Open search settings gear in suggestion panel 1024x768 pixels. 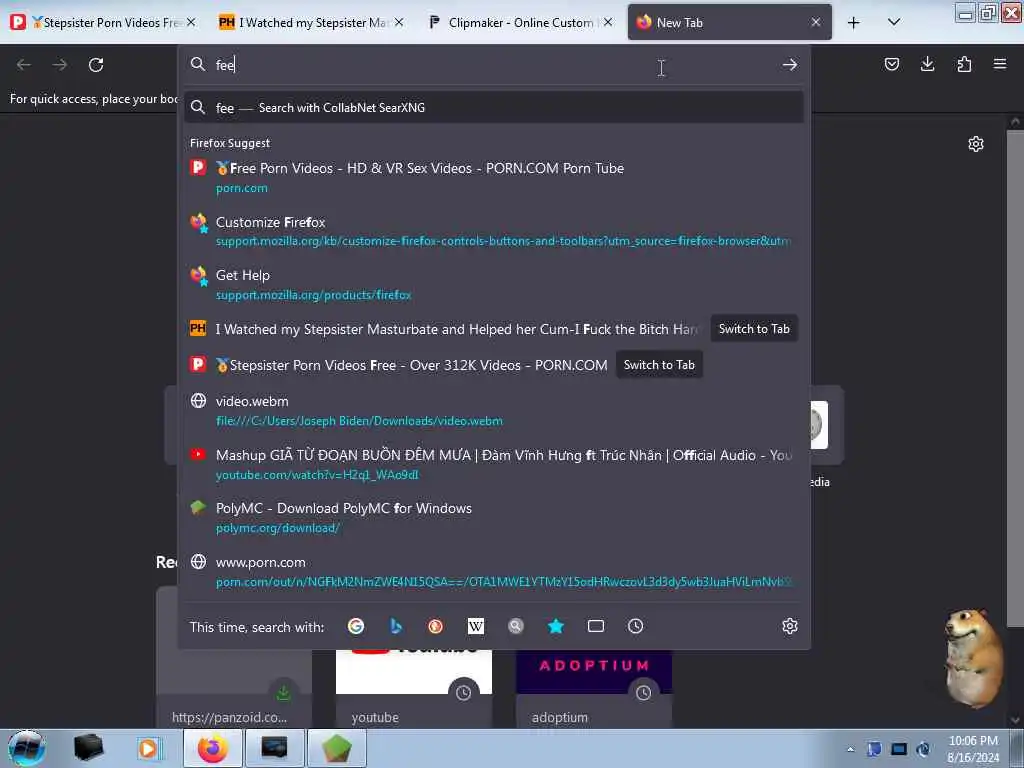click(790, 626)
